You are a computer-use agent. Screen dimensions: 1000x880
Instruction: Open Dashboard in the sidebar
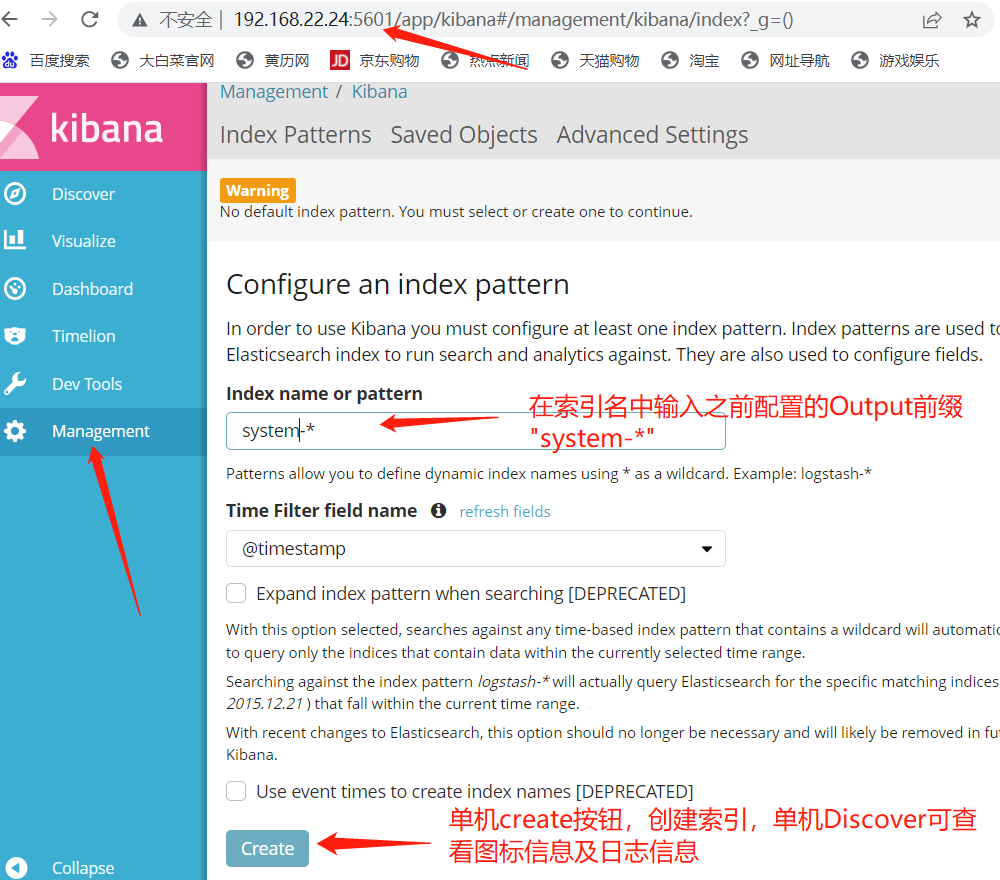[92, 289]
